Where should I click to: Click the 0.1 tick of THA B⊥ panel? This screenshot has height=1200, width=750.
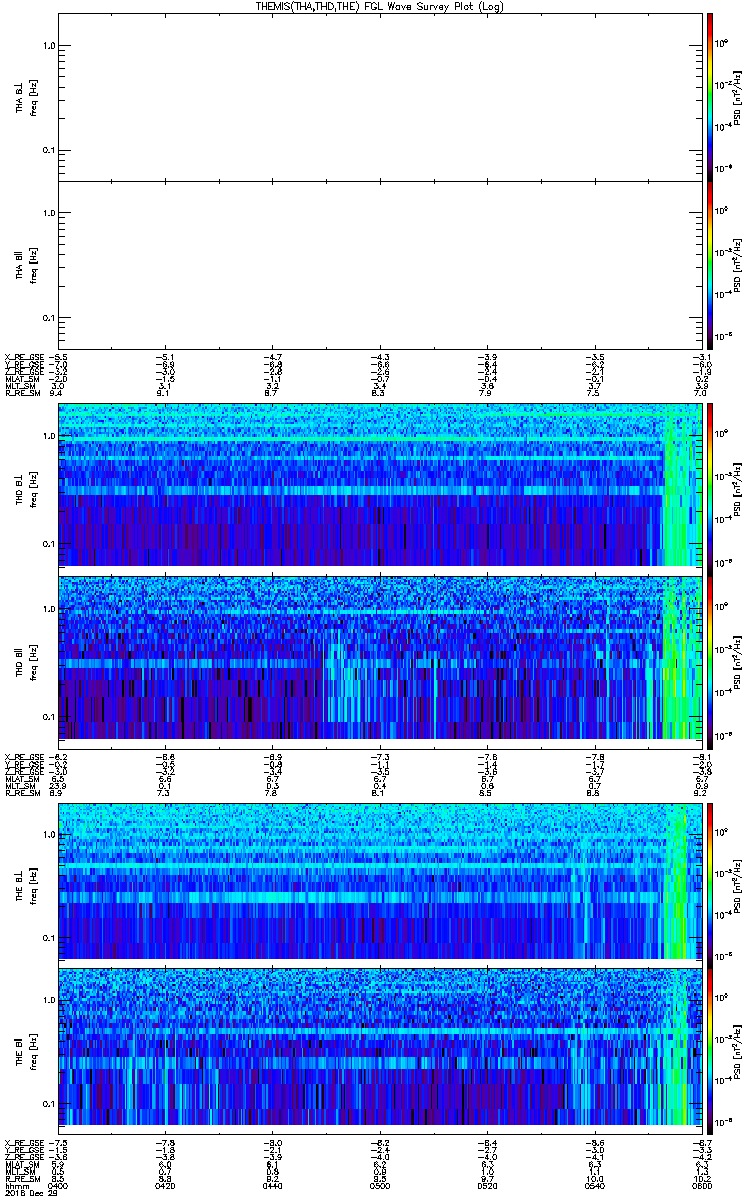tap(49, 151)
